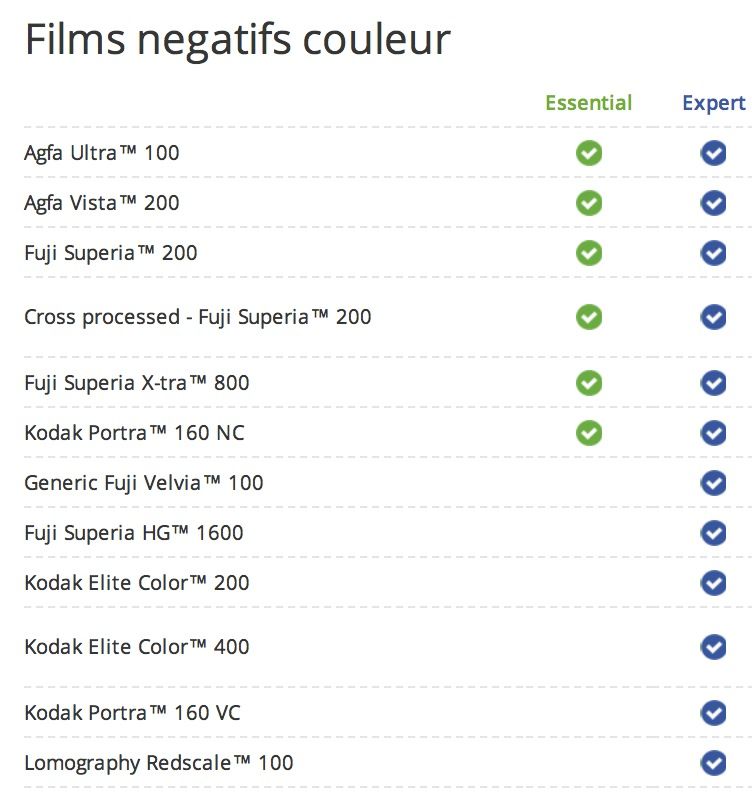
Task: Click blue Expert check for Kodak Portra 160 VC
Action: [713, 713]
